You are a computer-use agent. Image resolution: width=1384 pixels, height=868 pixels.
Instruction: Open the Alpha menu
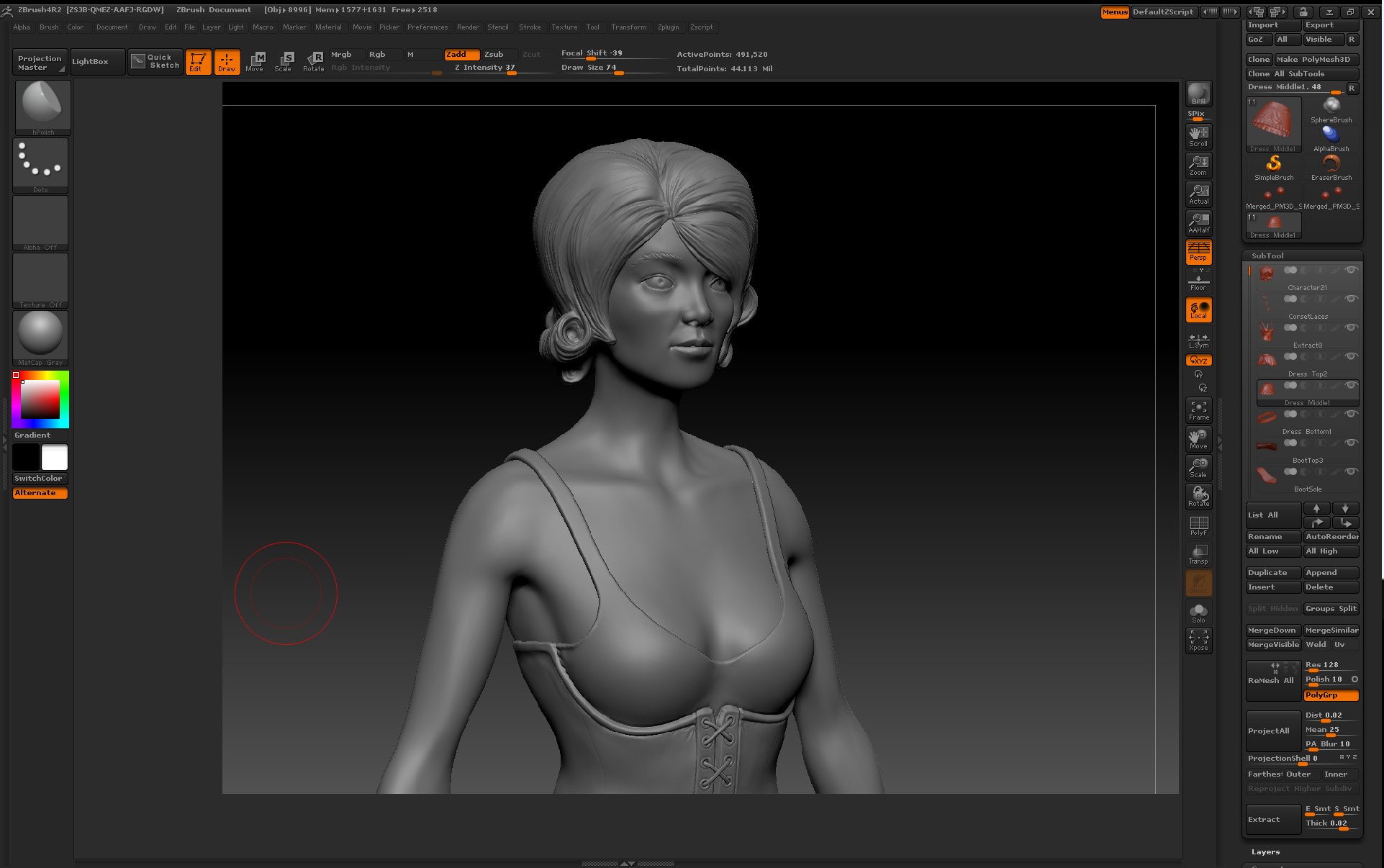pos(22,27)
